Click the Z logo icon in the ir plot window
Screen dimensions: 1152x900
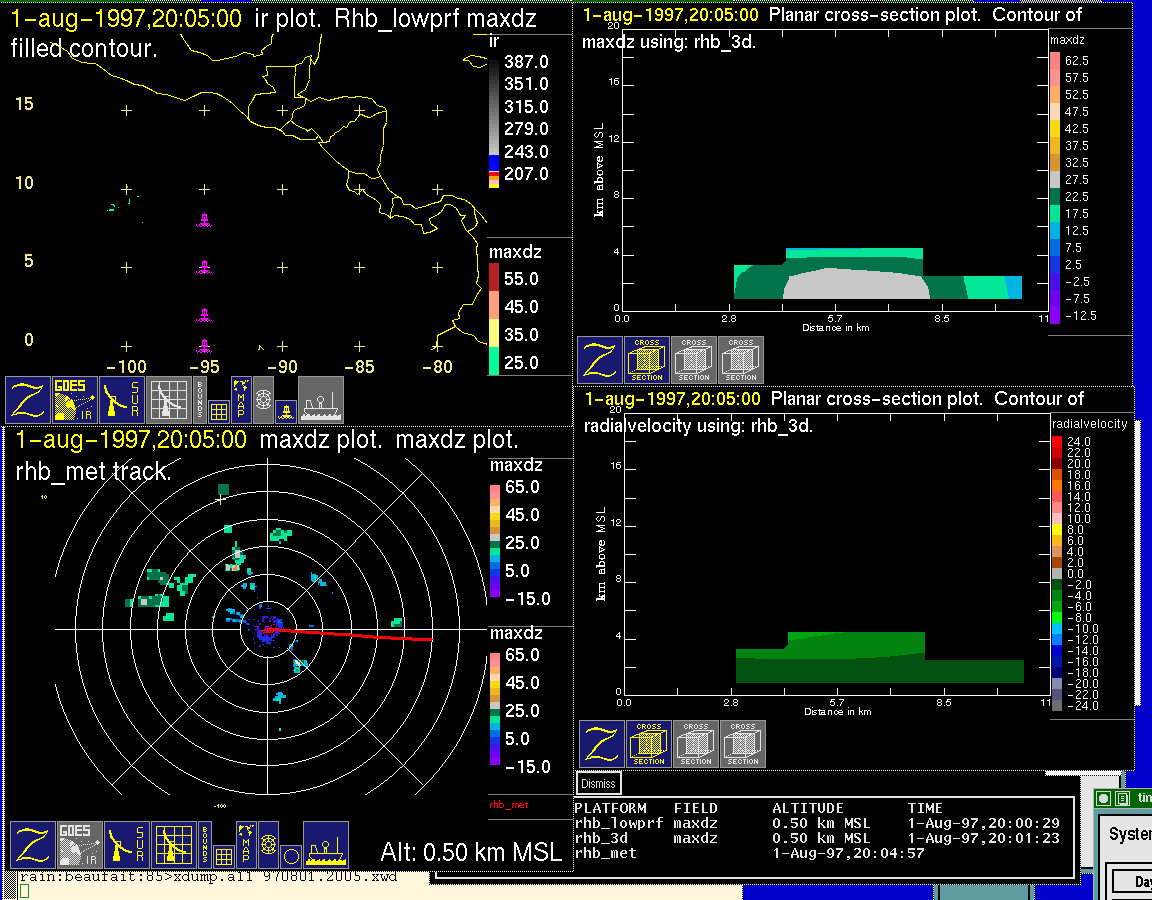click(x=28, y=400)
